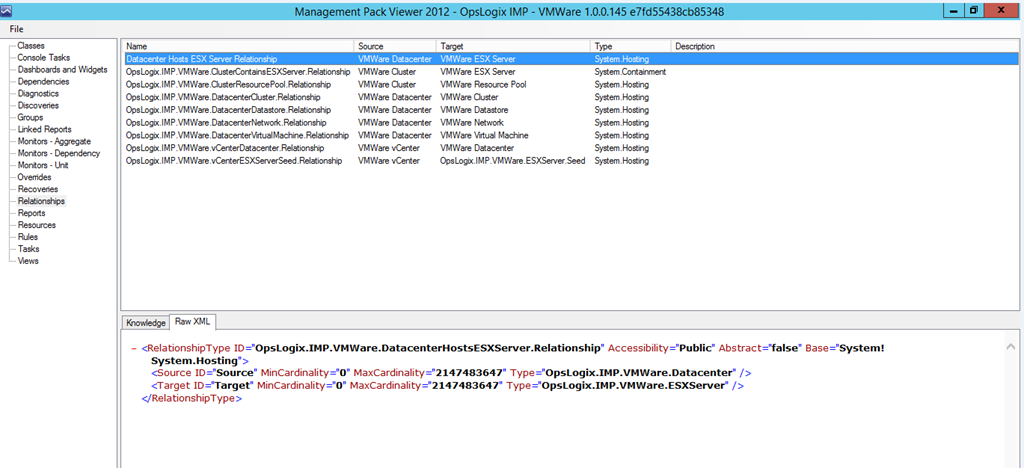
Task: Switch to the Knowledge tab
Action: point(145,322)
